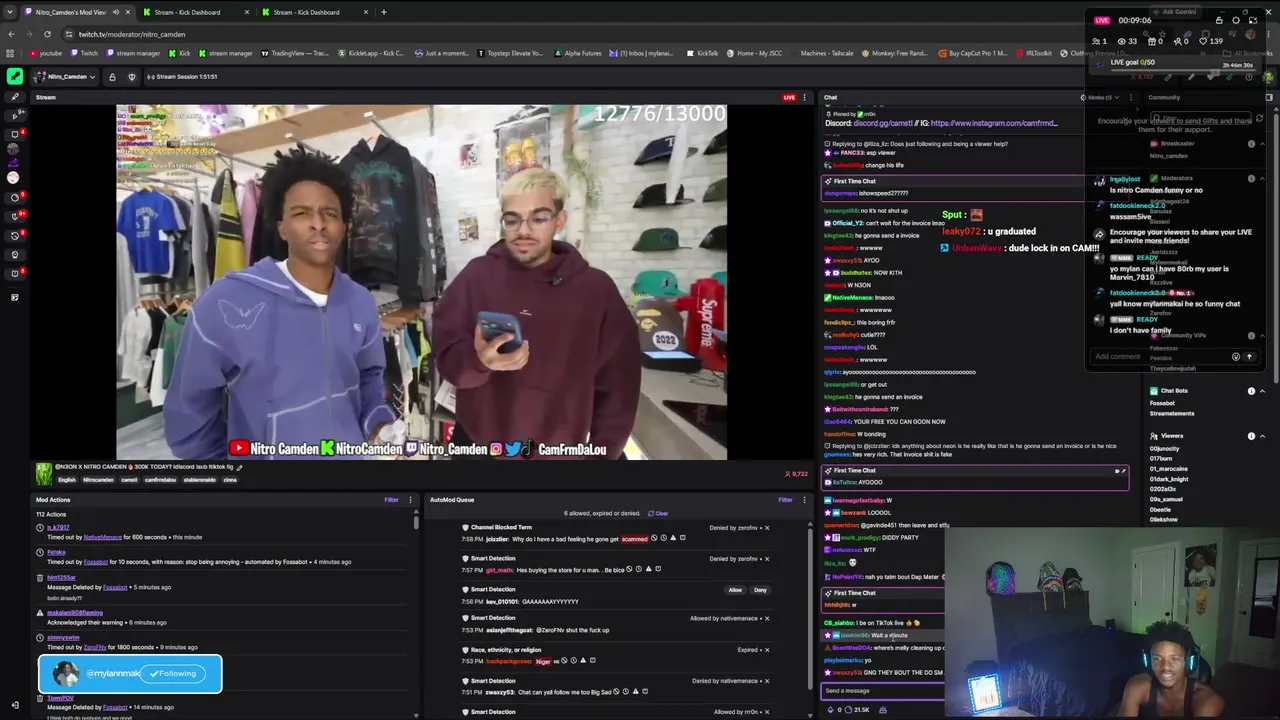Viewport: 1280px width, 720px height.
Task: Open the browser tab search dropdown
Action: click(x=10, y=12)
